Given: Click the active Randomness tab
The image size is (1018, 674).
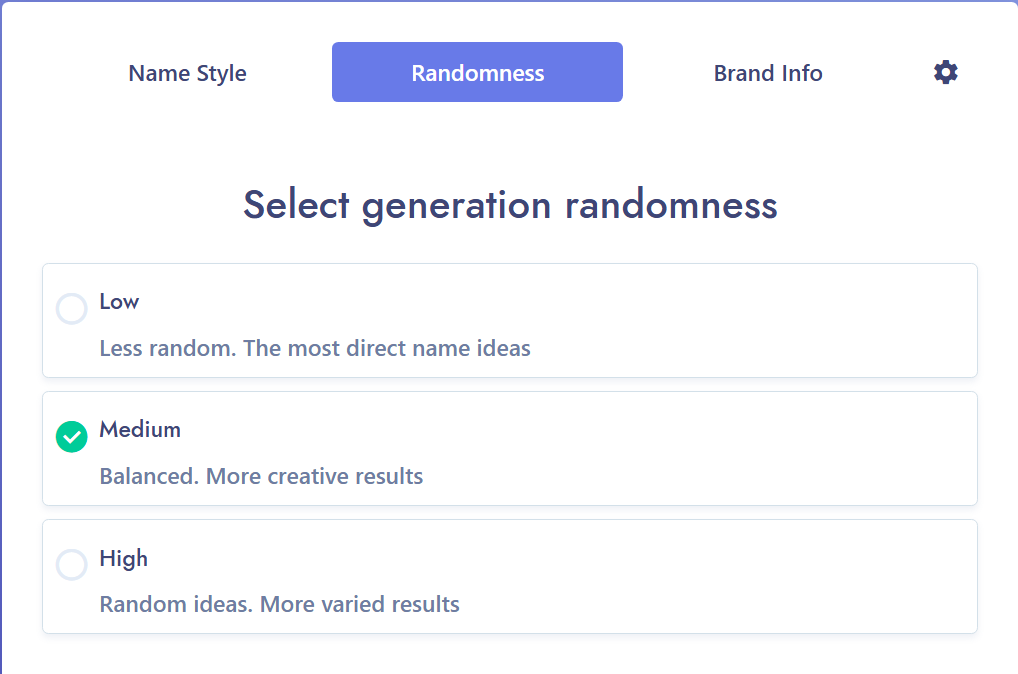Looking at the screenshot, I should [477, 72].
